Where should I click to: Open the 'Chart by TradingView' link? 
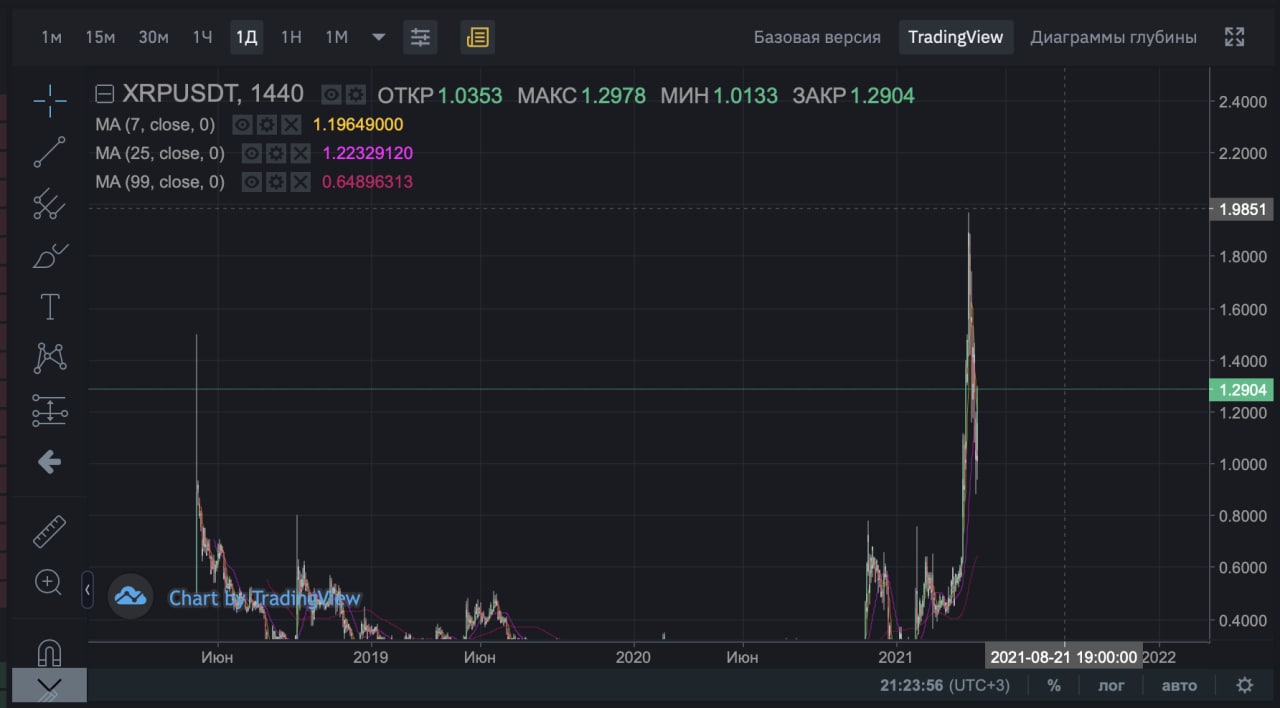[264, 598]
